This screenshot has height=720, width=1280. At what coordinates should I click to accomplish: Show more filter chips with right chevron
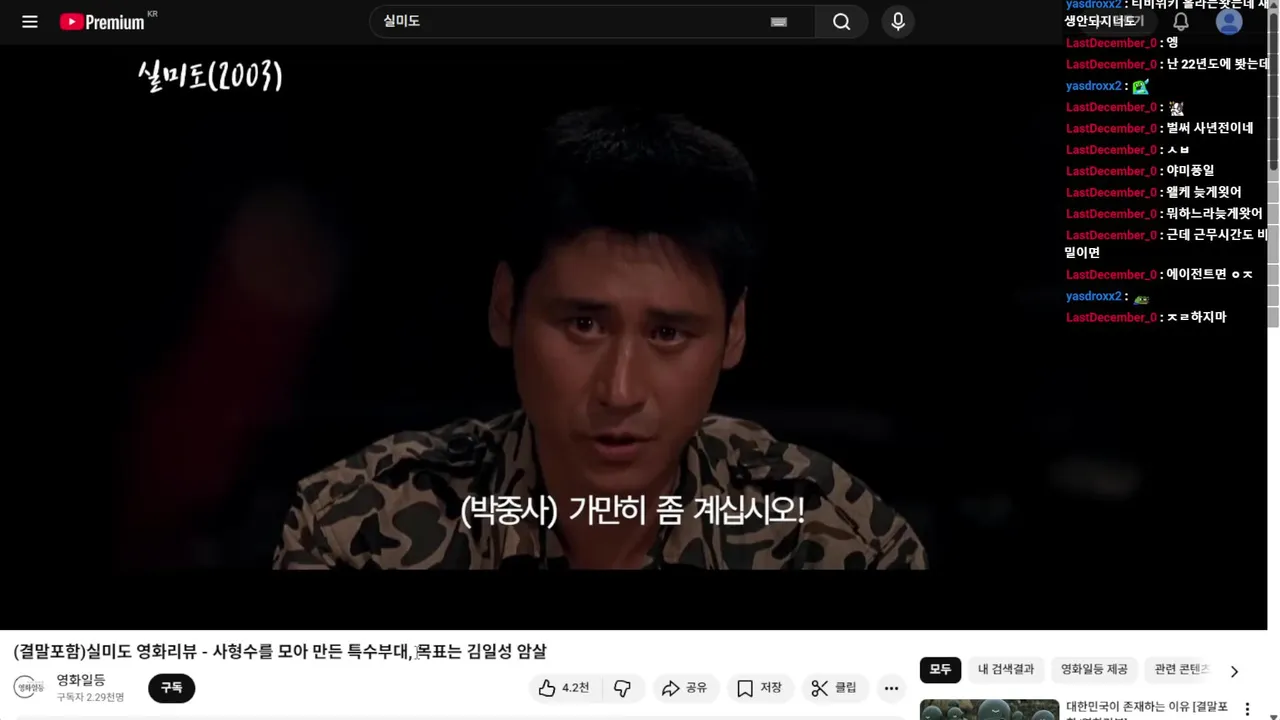click(1234, 671)
